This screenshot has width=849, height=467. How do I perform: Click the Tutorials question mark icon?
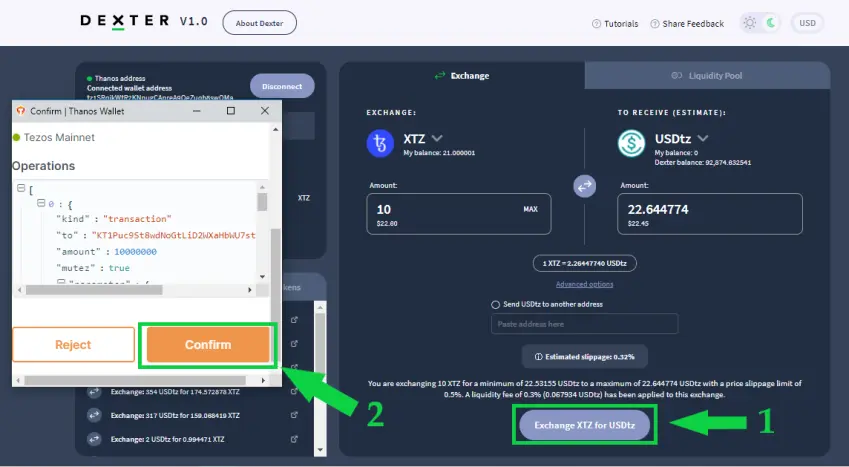[596, 24]
